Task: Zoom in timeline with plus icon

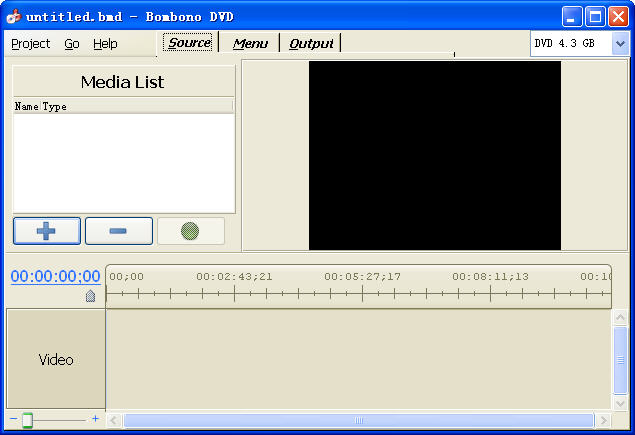Action: coord(95,418)
